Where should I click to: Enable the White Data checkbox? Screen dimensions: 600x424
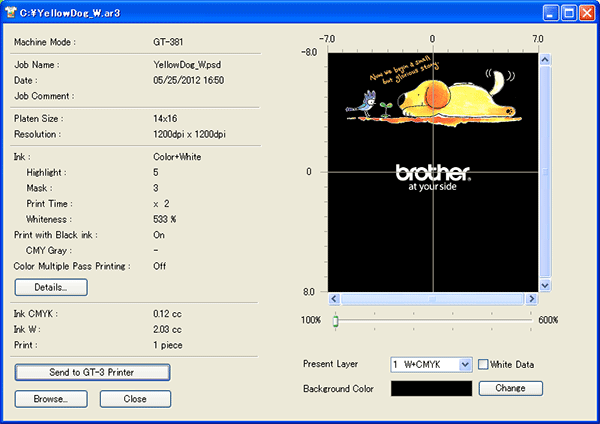click(484, 365)
